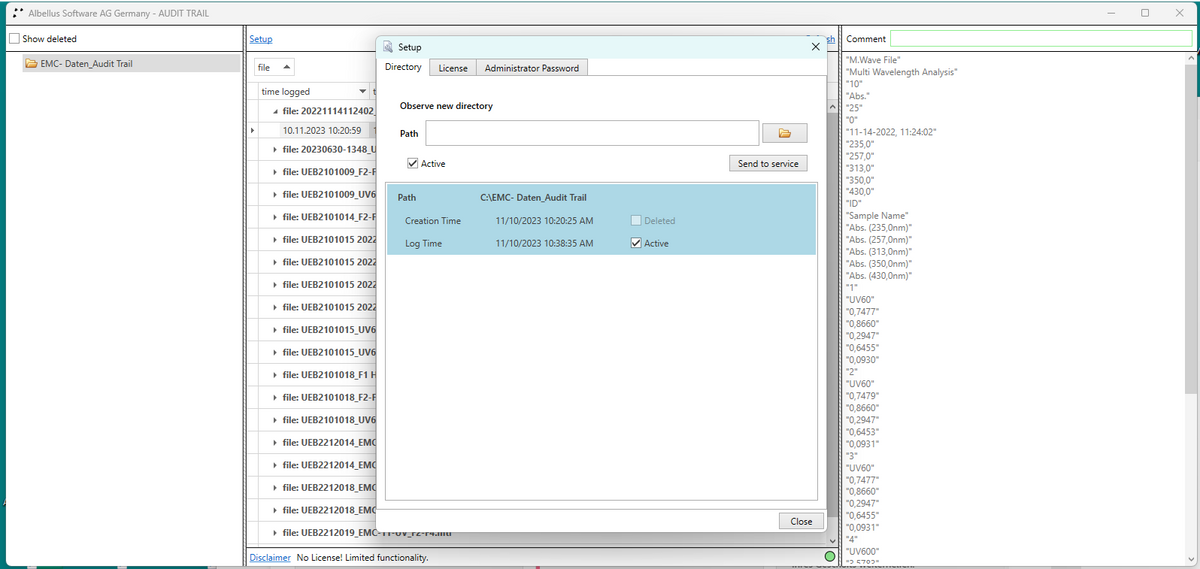Toggle the sort arrow of the file grouping box

(287, 67)
